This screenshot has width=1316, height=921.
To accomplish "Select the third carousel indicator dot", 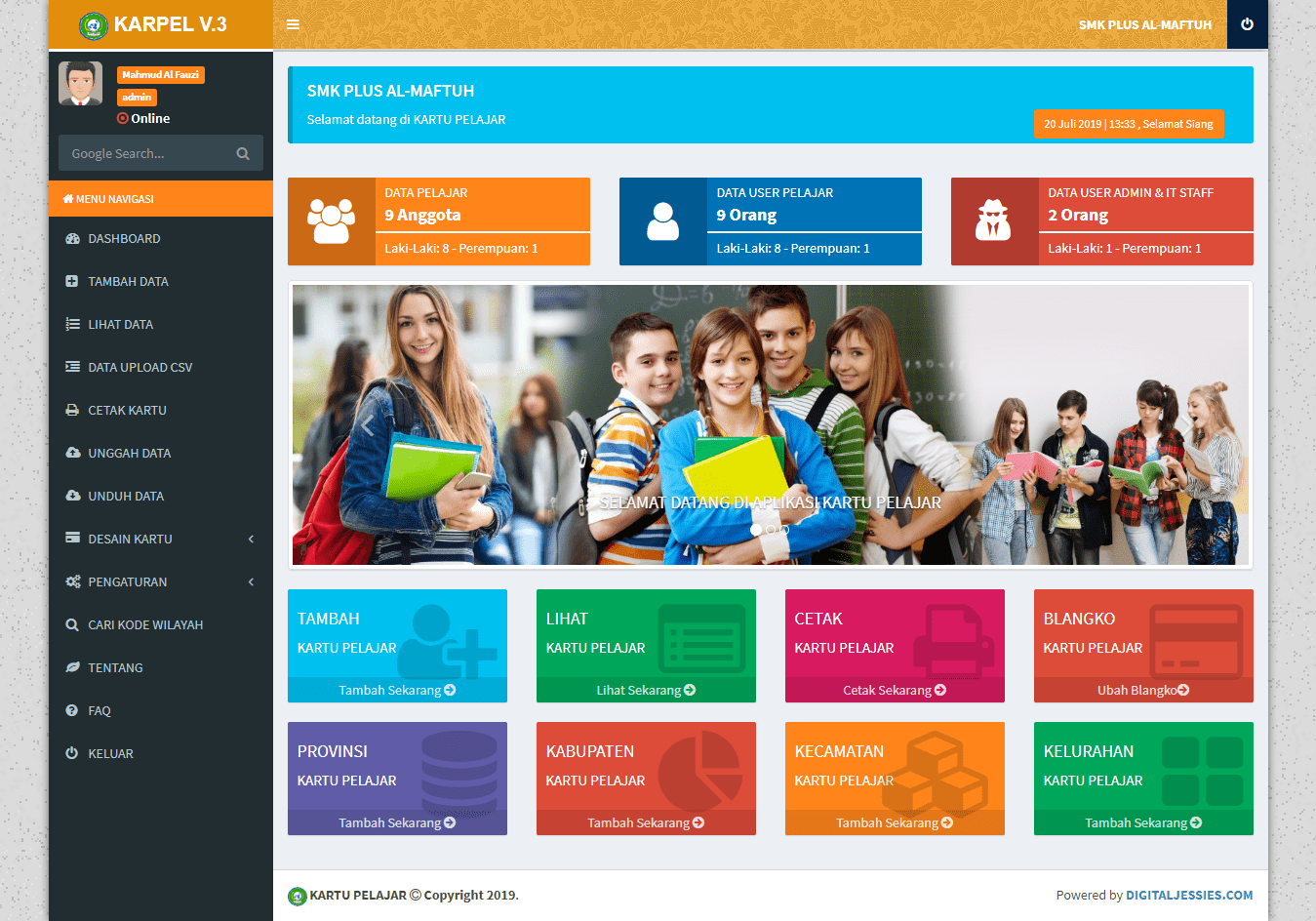I will pos(784,530).
